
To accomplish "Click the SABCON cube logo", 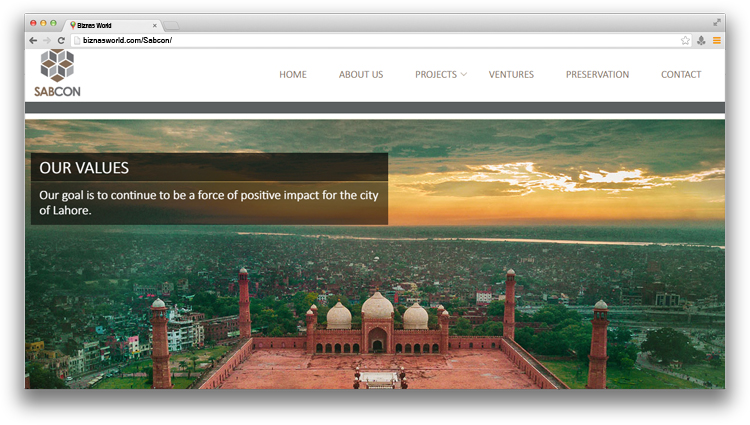I will point(57,68).
